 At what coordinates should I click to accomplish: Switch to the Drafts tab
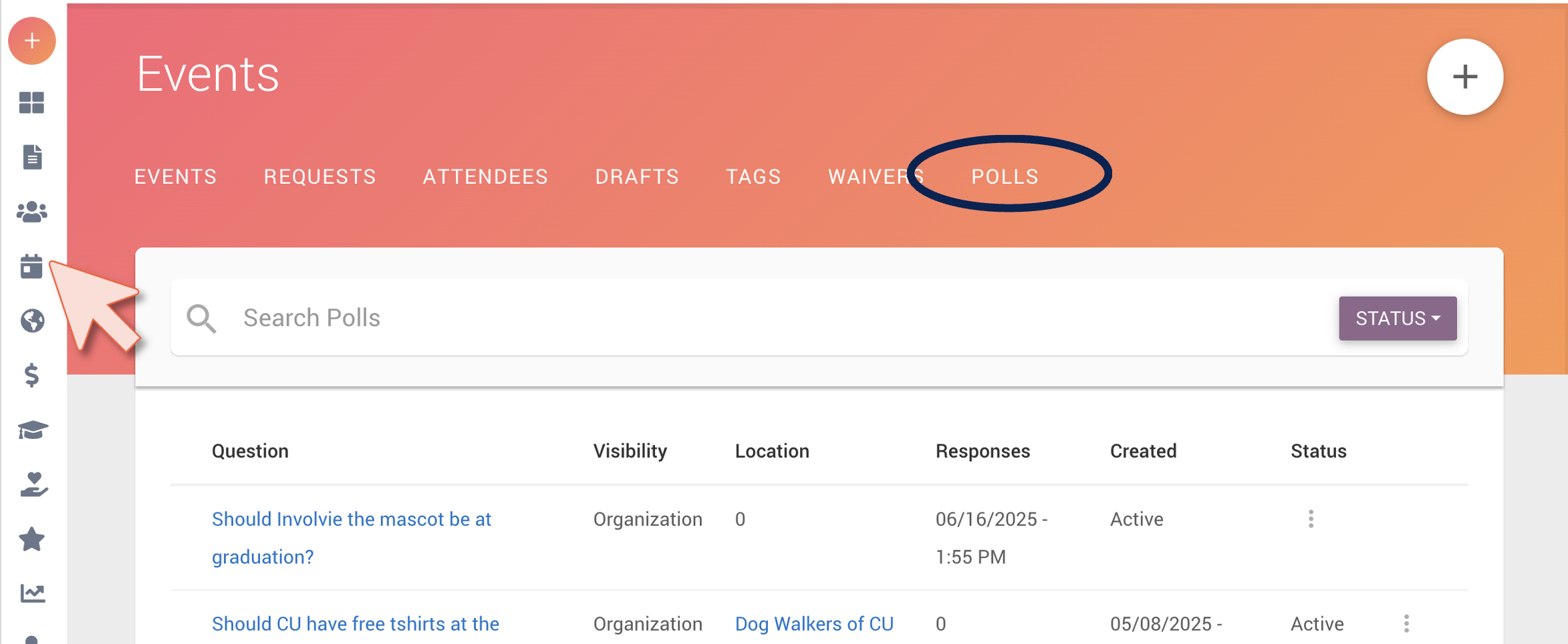637,176
